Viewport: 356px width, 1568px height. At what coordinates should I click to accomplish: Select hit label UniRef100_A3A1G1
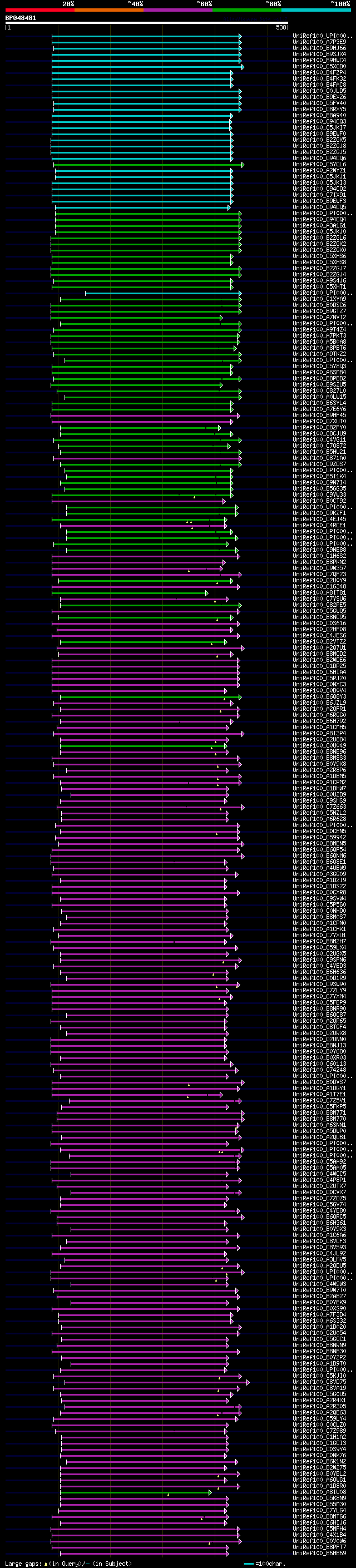pos(319,226)
